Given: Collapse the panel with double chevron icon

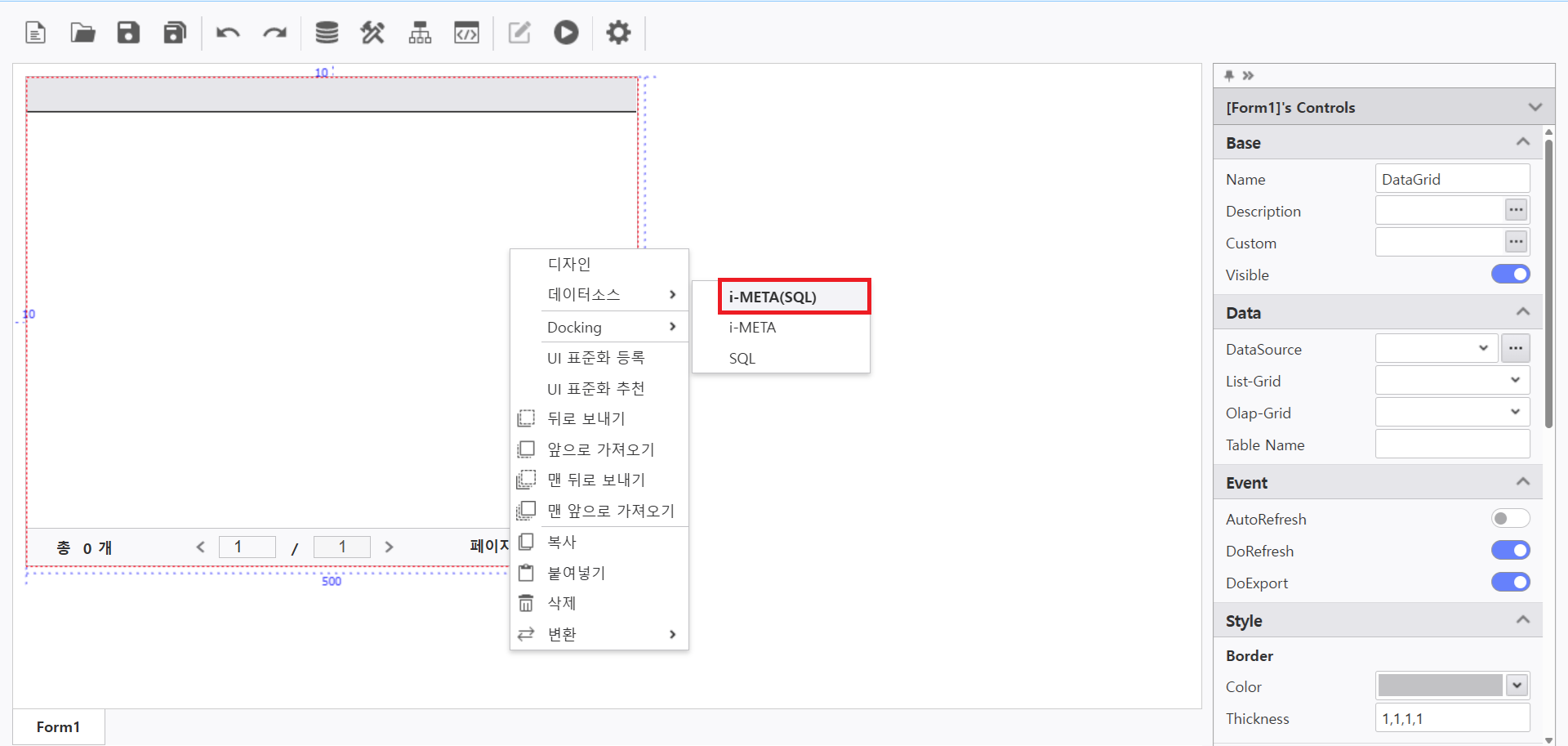Looking at the screenshot, I should tap(1248, 75).
